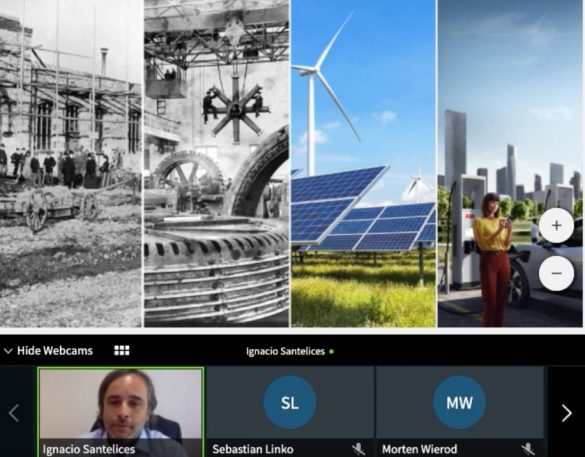This screenshot has height=457, width=585.
Task: Click active speaker name Ignacio Santelices
Action: [285, 351]
